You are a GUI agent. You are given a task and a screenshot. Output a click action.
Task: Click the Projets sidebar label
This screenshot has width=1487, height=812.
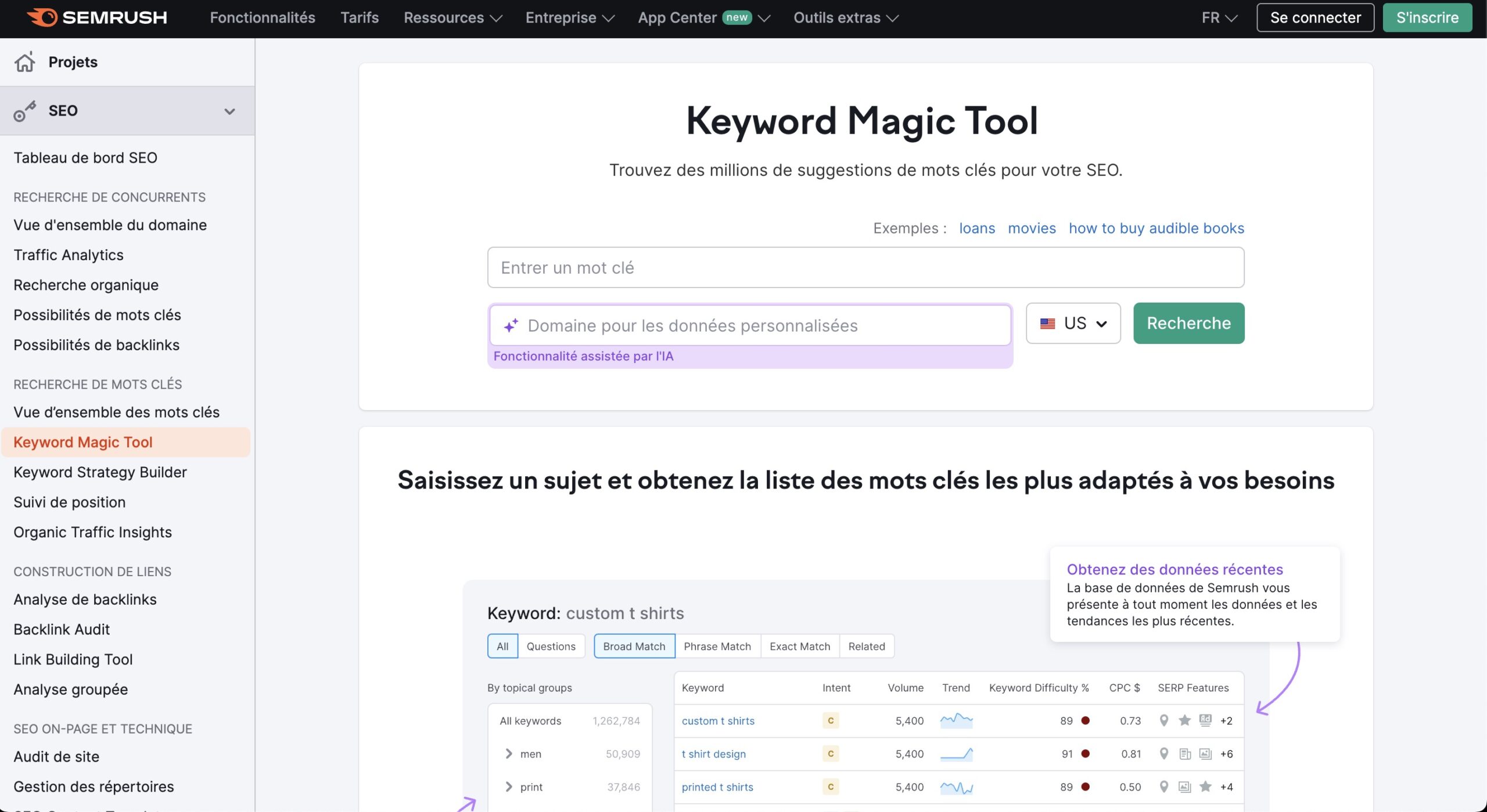click(73, 62)
